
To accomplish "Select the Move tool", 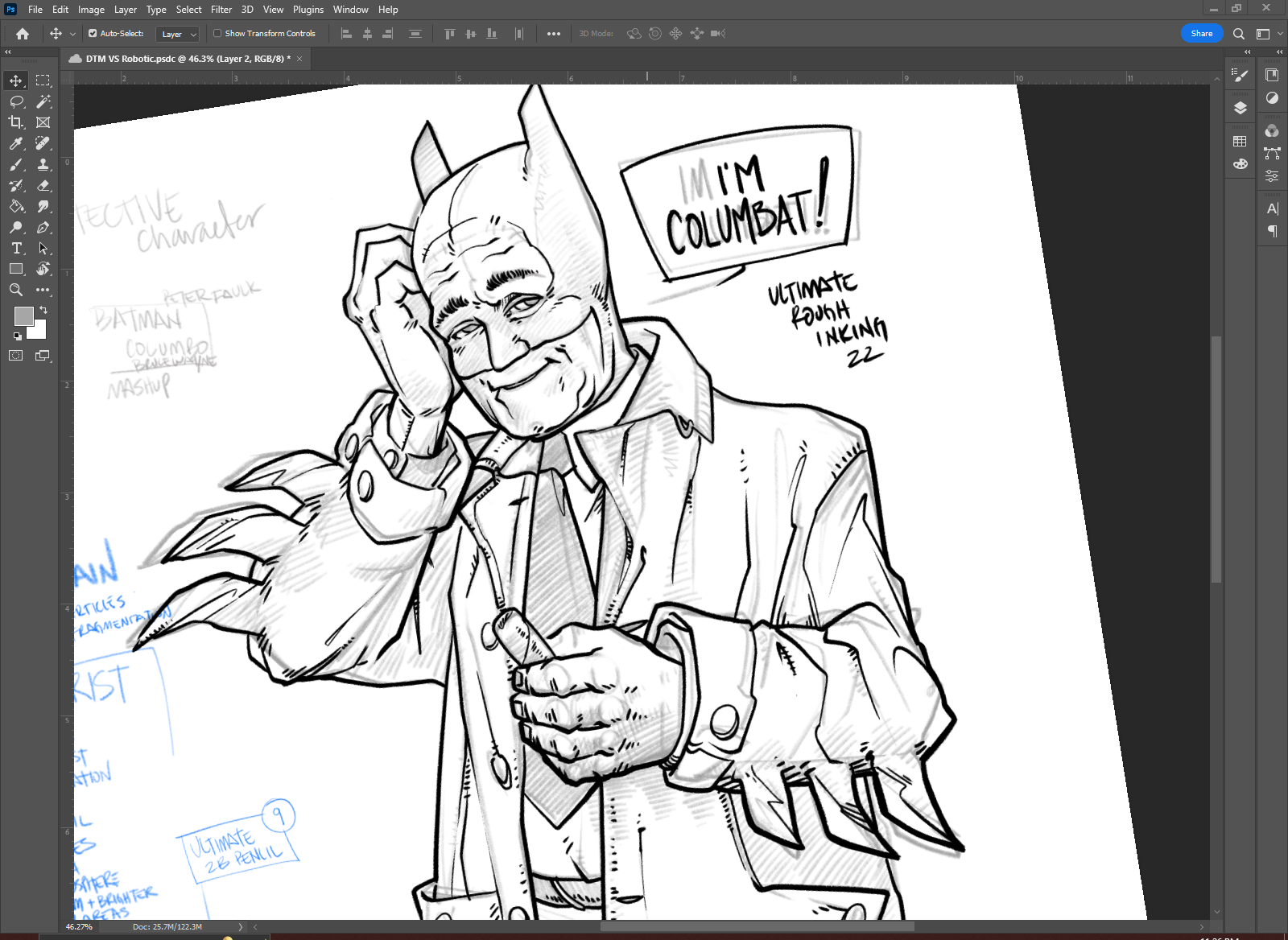I will (x=16, y=80).
